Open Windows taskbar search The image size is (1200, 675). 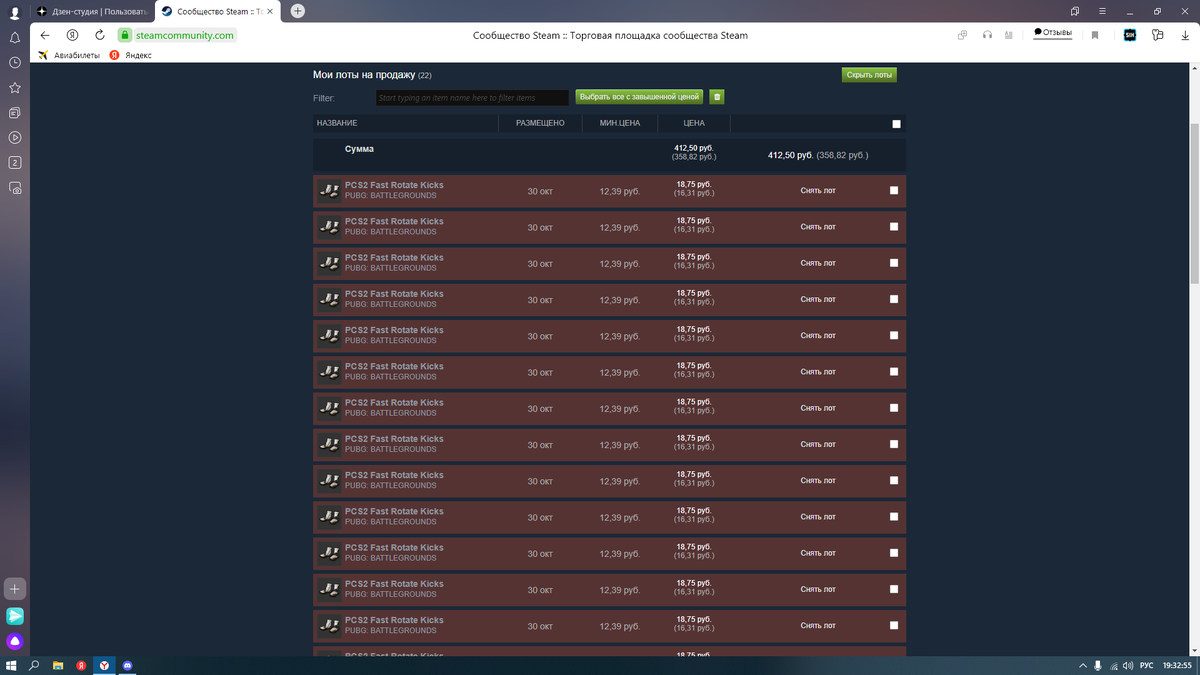[x=34, y=665]
